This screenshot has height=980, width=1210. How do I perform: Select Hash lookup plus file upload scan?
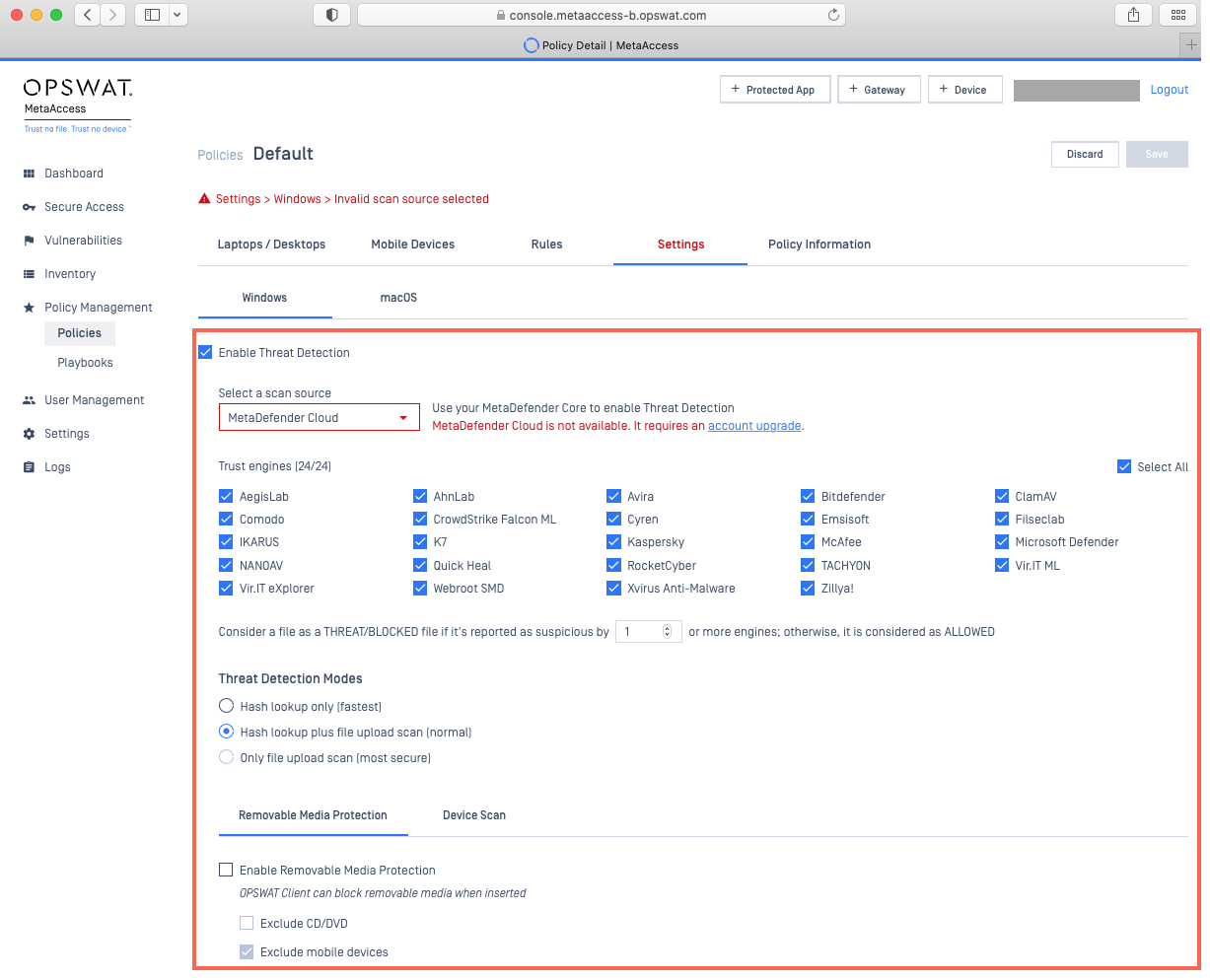click(x=226, y=733)
